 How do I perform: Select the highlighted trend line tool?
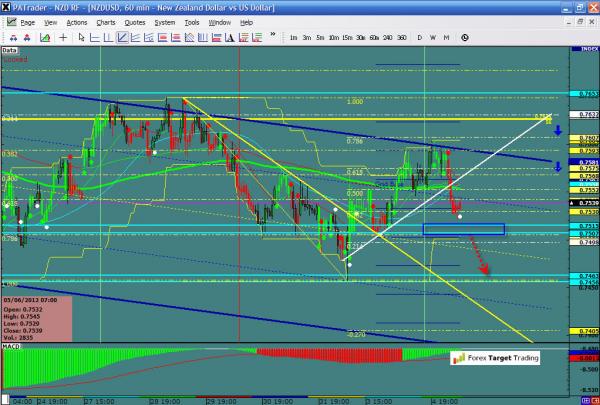click(122, 38)
